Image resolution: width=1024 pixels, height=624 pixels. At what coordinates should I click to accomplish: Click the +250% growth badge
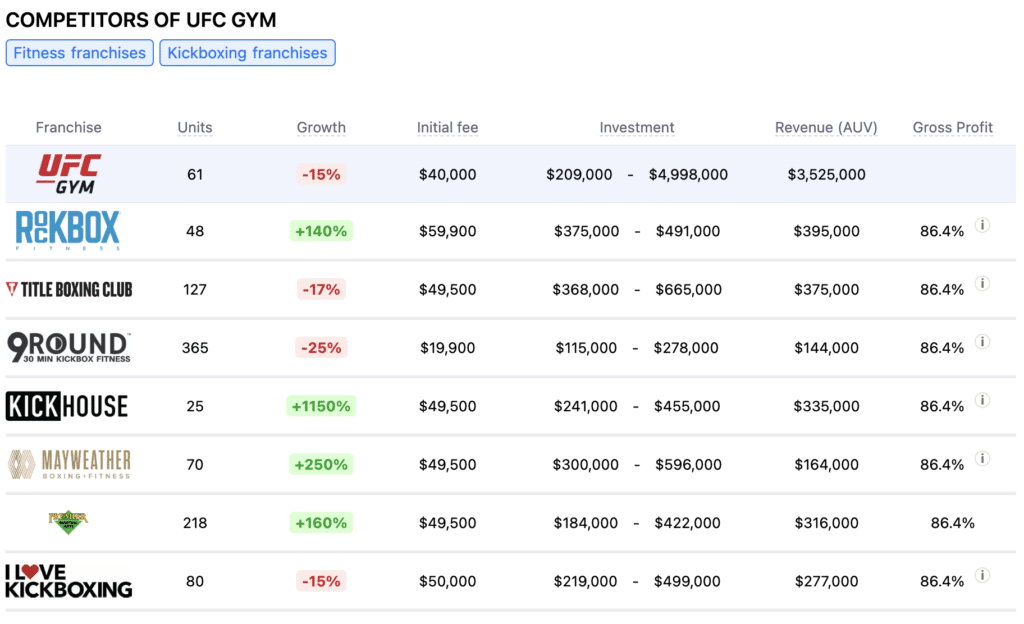[x=321, y=464]
